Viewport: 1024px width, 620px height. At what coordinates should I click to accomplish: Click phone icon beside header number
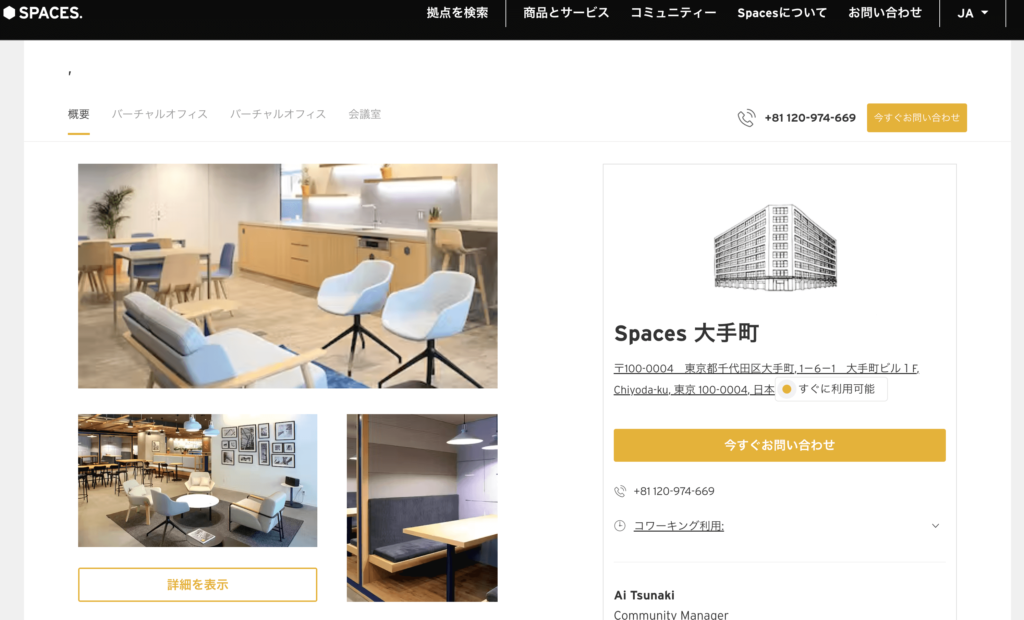(746, 118)
